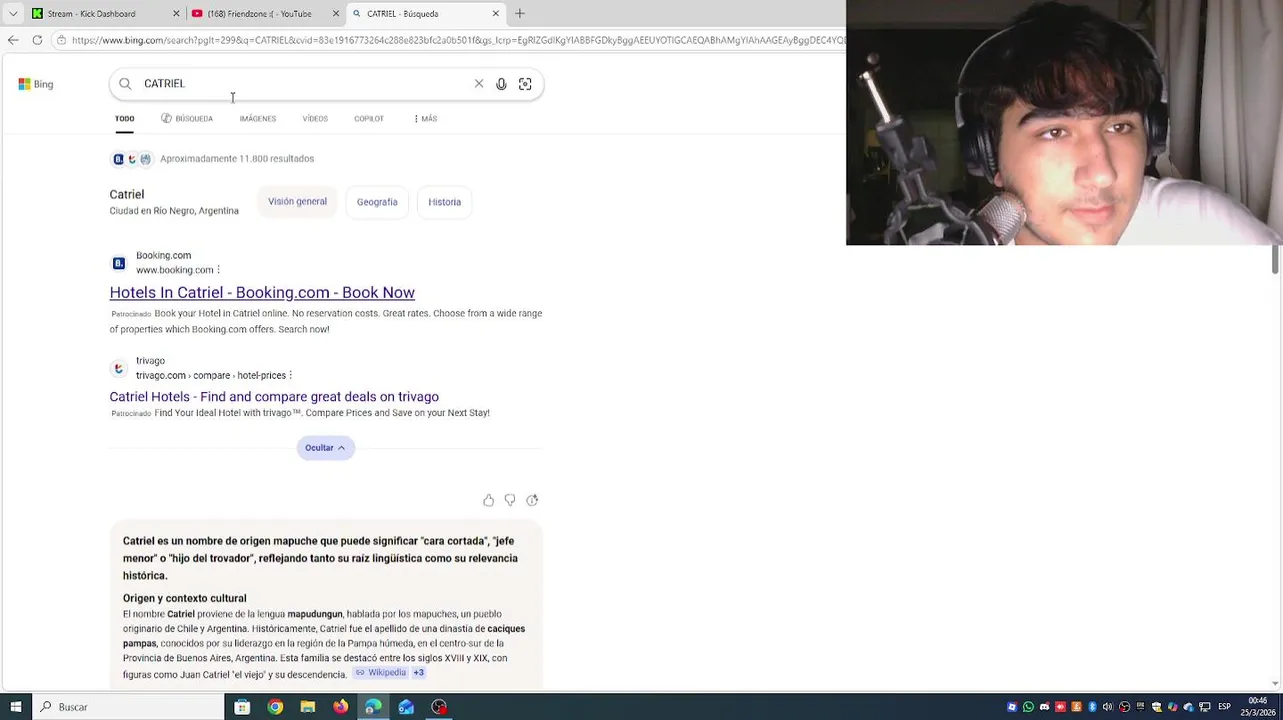Open the tab search dropdown arrow
The width and height of the screenshot is (1283, 720).
pos(13,13)
